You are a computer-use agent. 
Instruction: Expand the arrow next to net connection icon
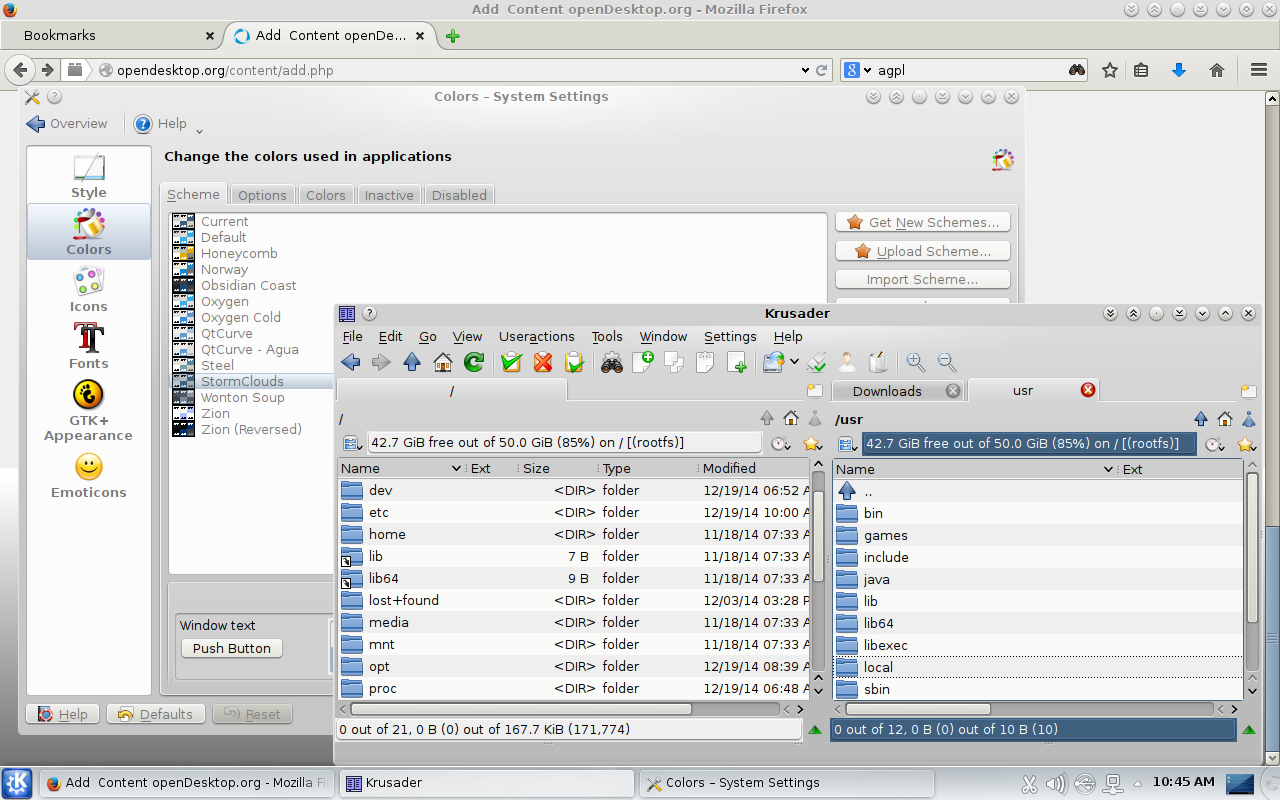[x=794, y=362]
